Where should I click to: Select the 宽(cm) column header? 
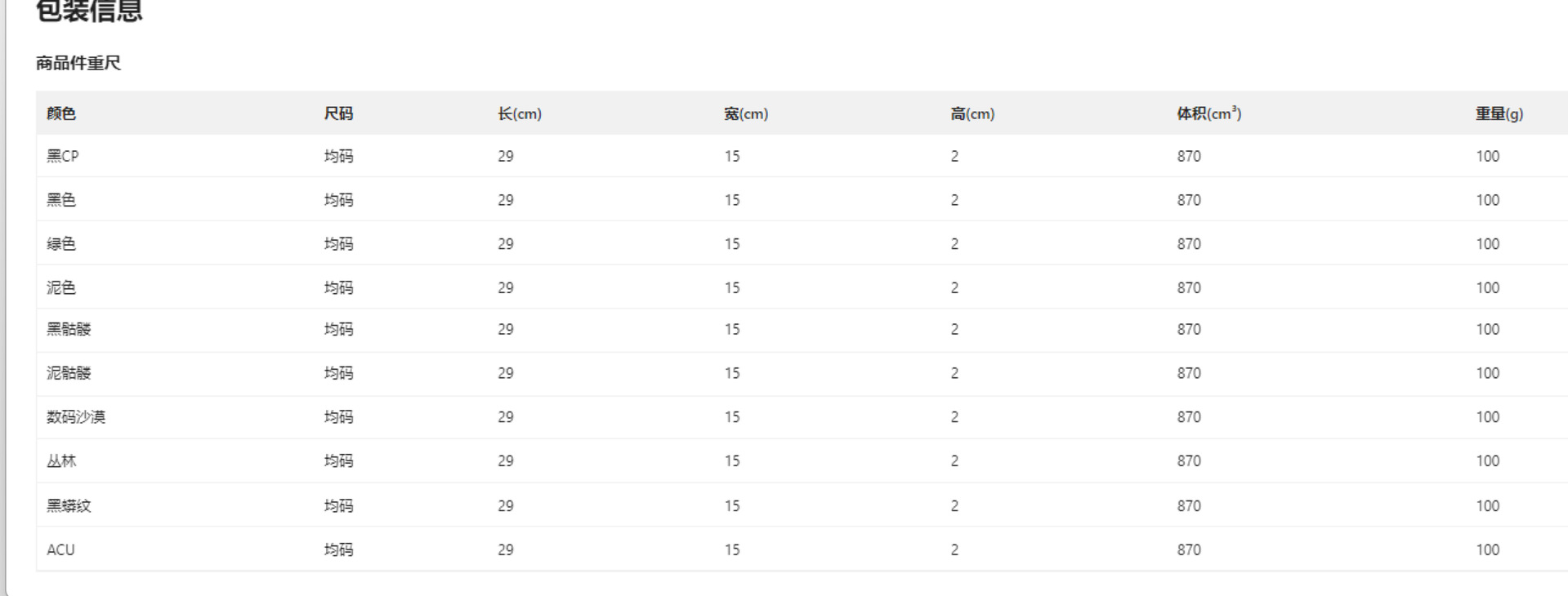click(746, 113)
